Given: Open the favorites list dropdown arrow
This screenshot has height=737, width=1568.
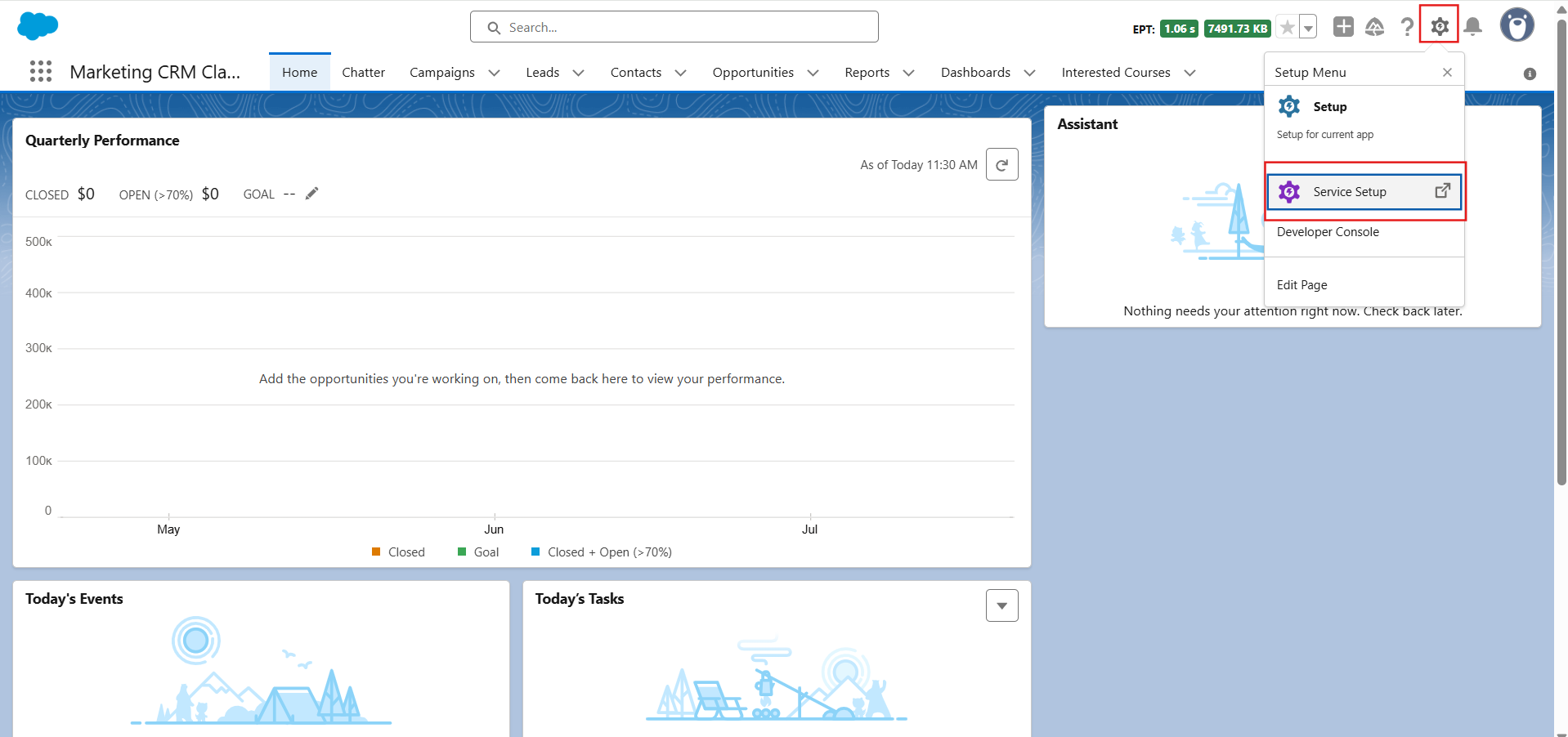Looking at the screenshot, I should (1308, 28).
